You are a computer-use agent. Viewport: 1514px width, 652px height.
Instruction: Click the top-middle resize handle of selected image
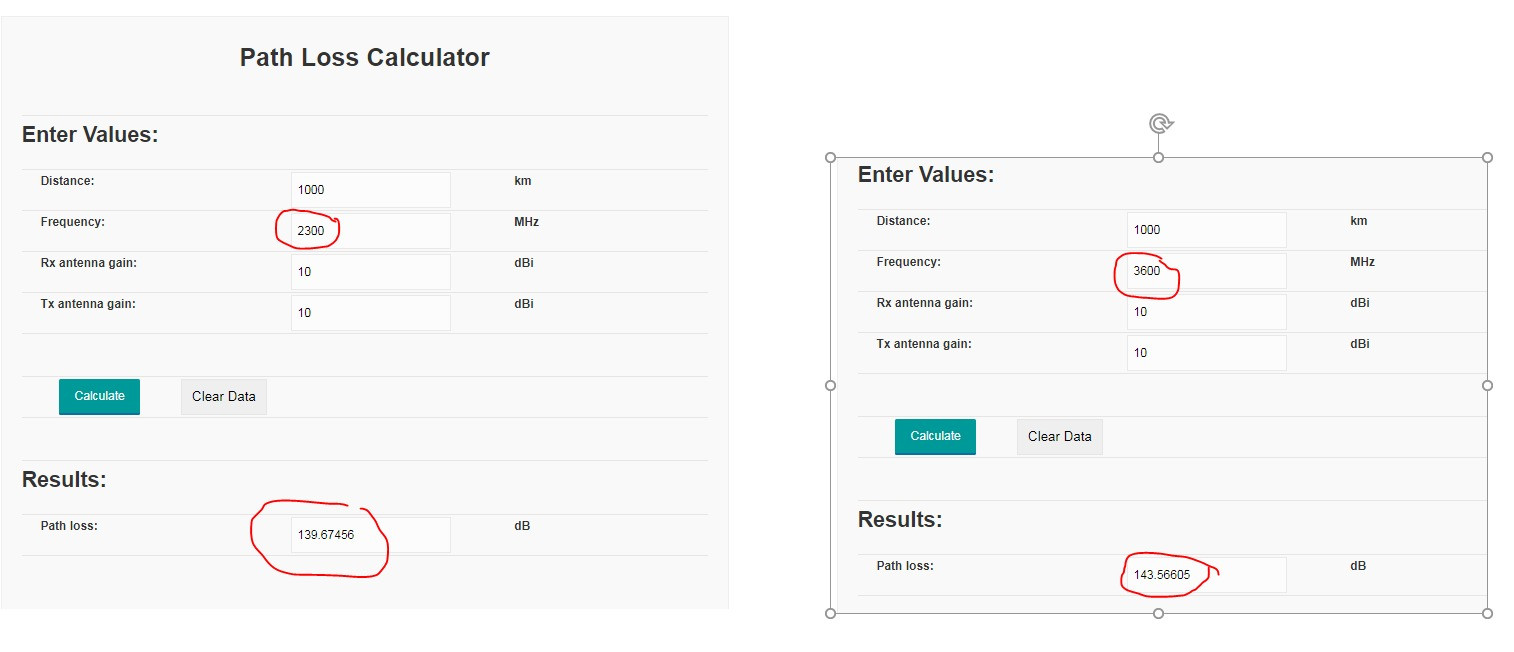(1159, 158)
